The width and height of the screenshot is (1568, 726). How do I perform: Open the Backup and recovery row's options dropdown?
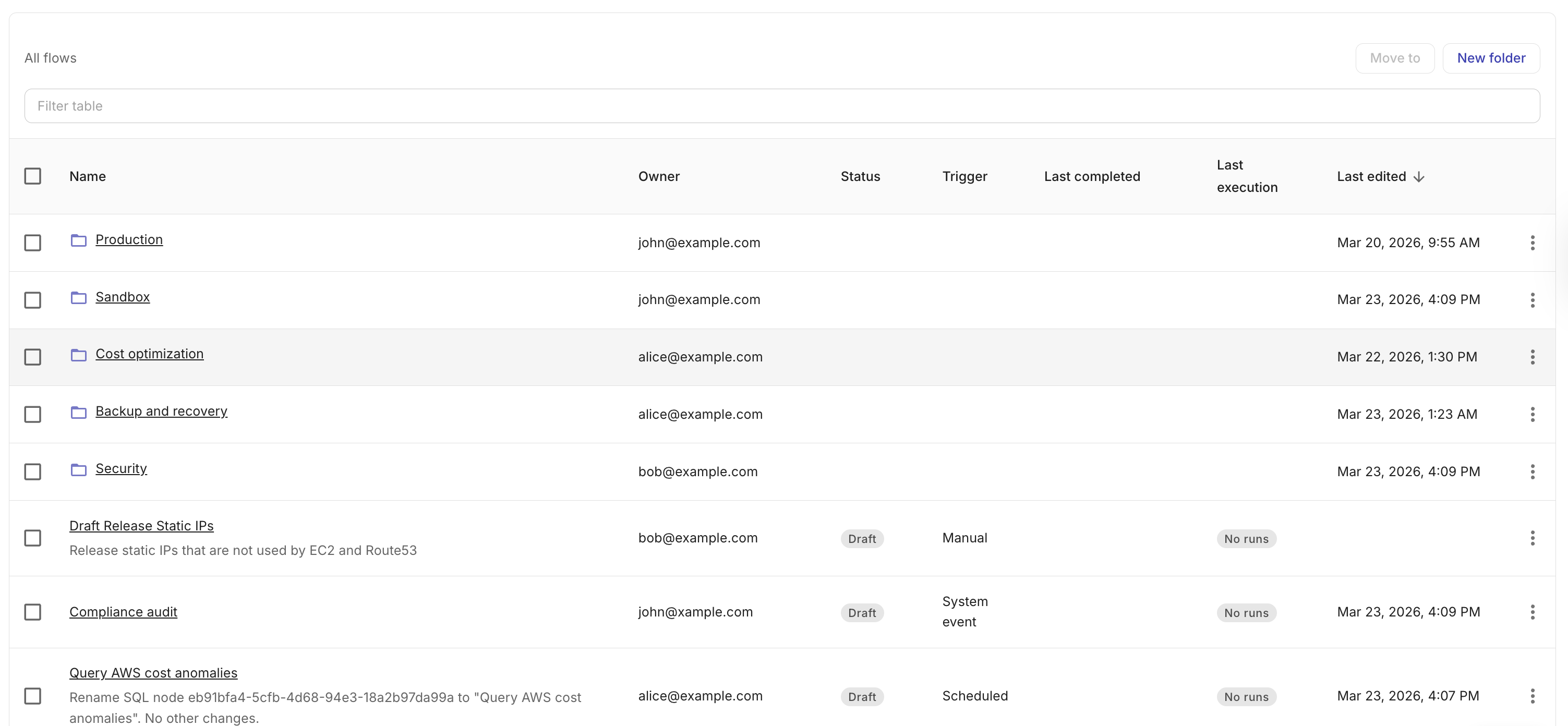click(x=1532, y=415)
